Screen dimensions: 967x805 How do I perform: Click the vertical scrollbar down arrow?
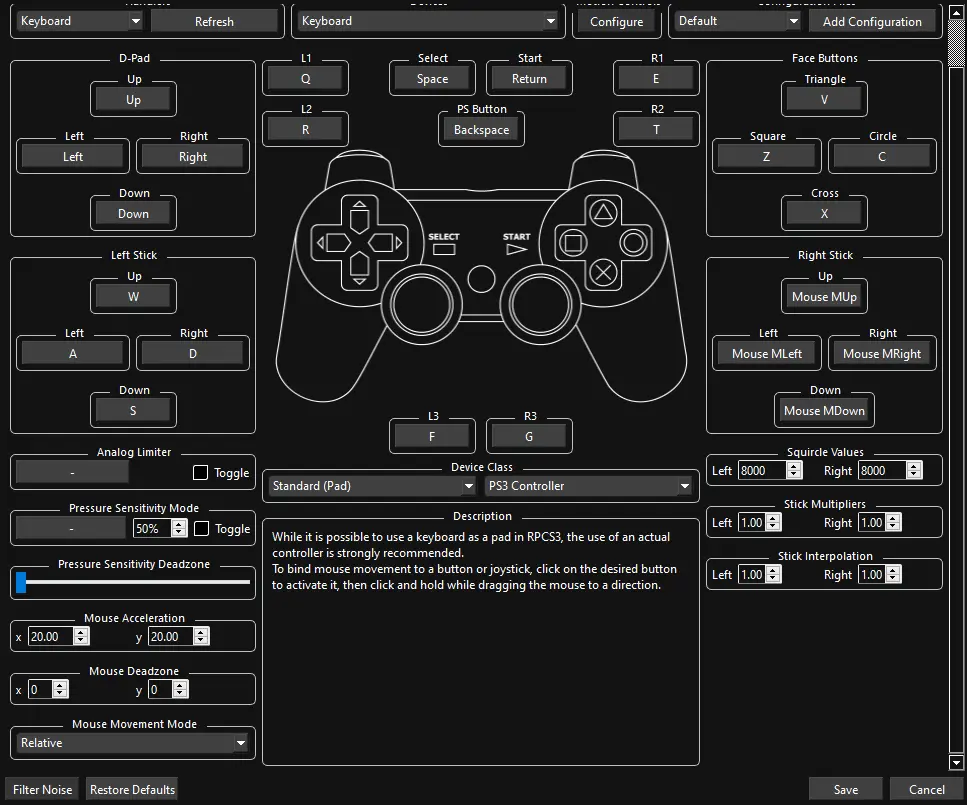click(956, 763)
